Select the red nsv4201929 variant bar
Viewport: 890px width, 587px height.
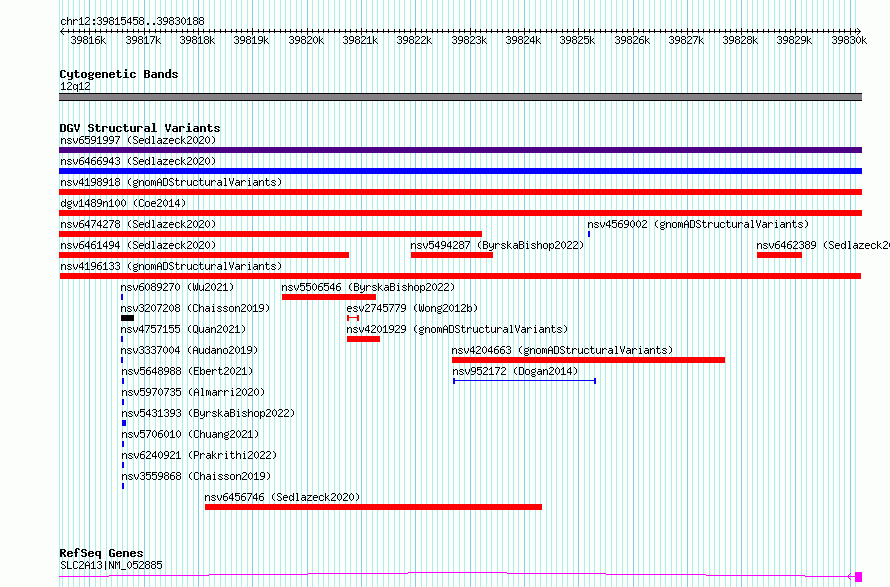point(363,339)
